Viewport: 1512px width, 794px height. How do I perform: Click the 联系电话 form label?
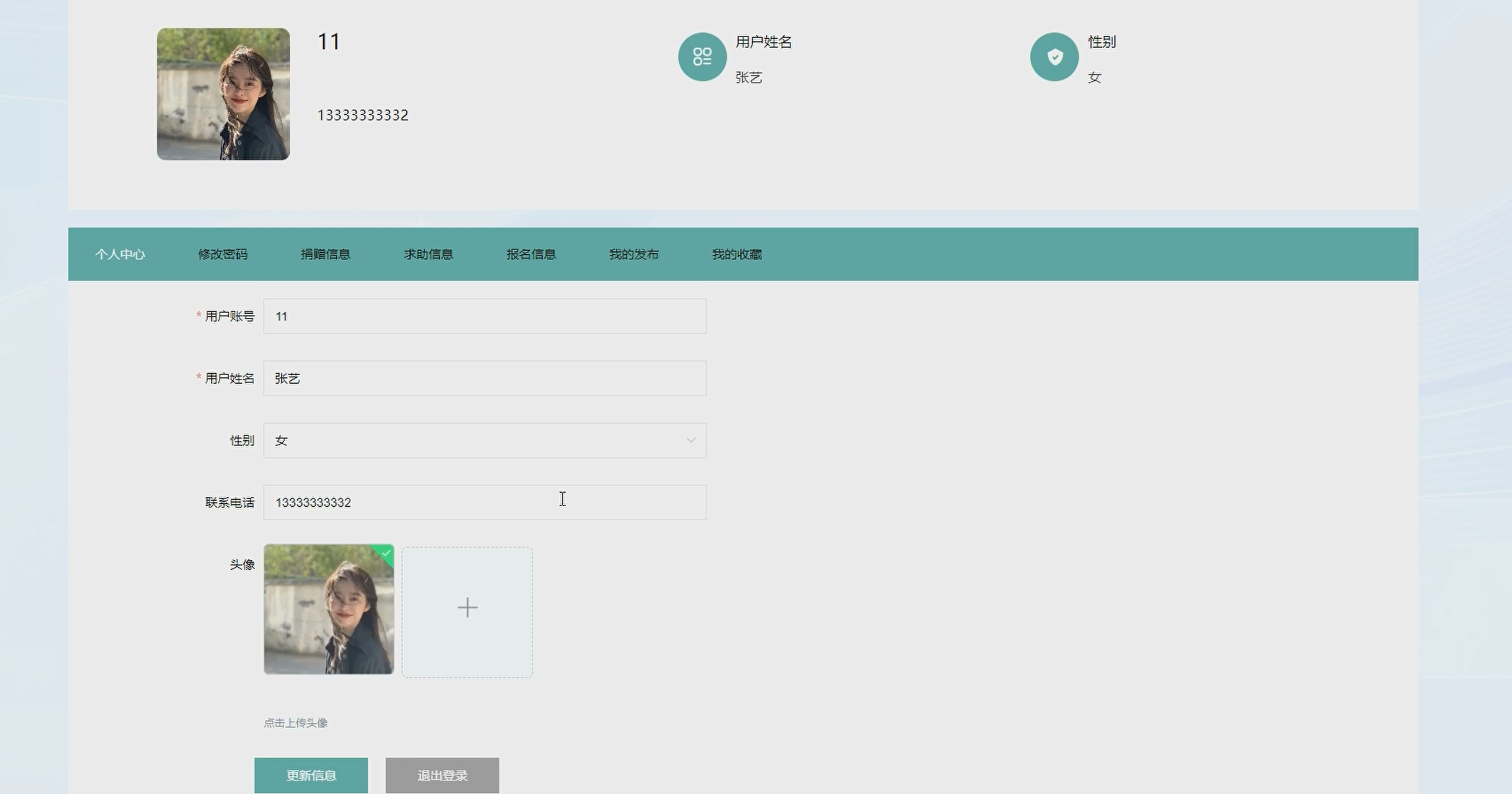click(x=230, y=503)
